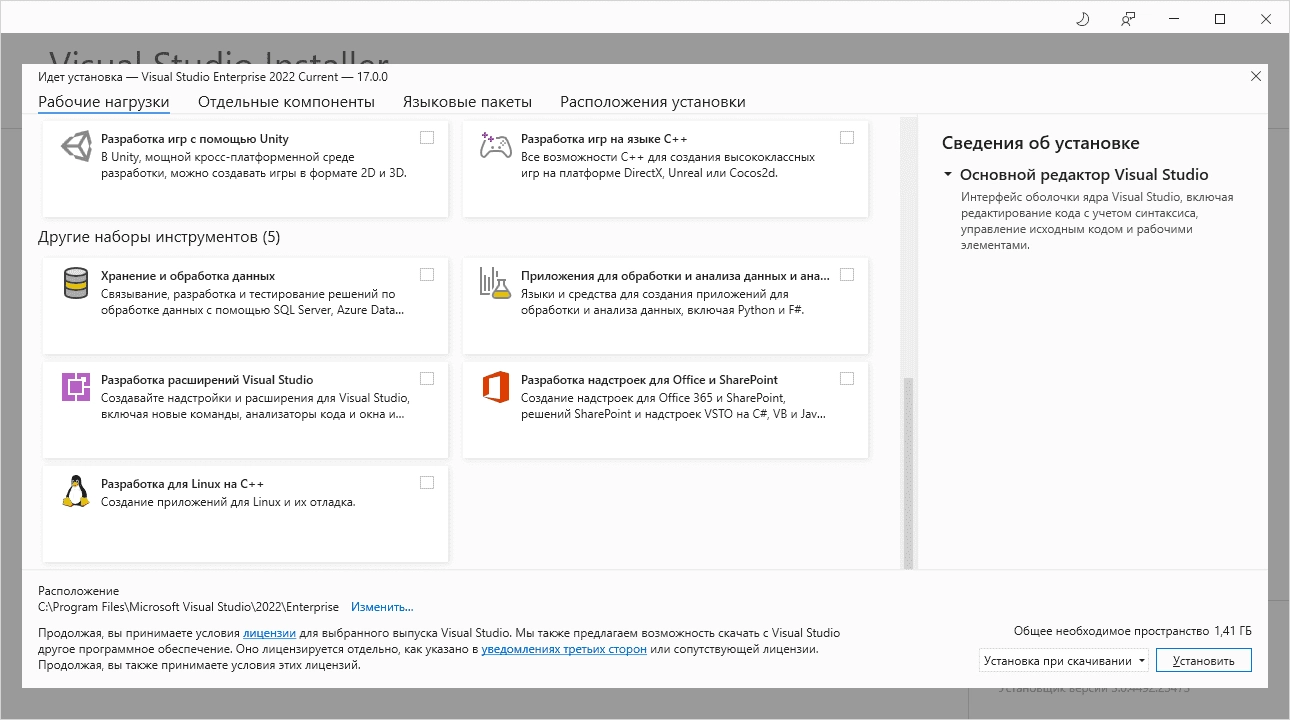Switch to Рабочие нагрузки tab
This screenshot has width=1290, height=720.
[x=104, y=102]
